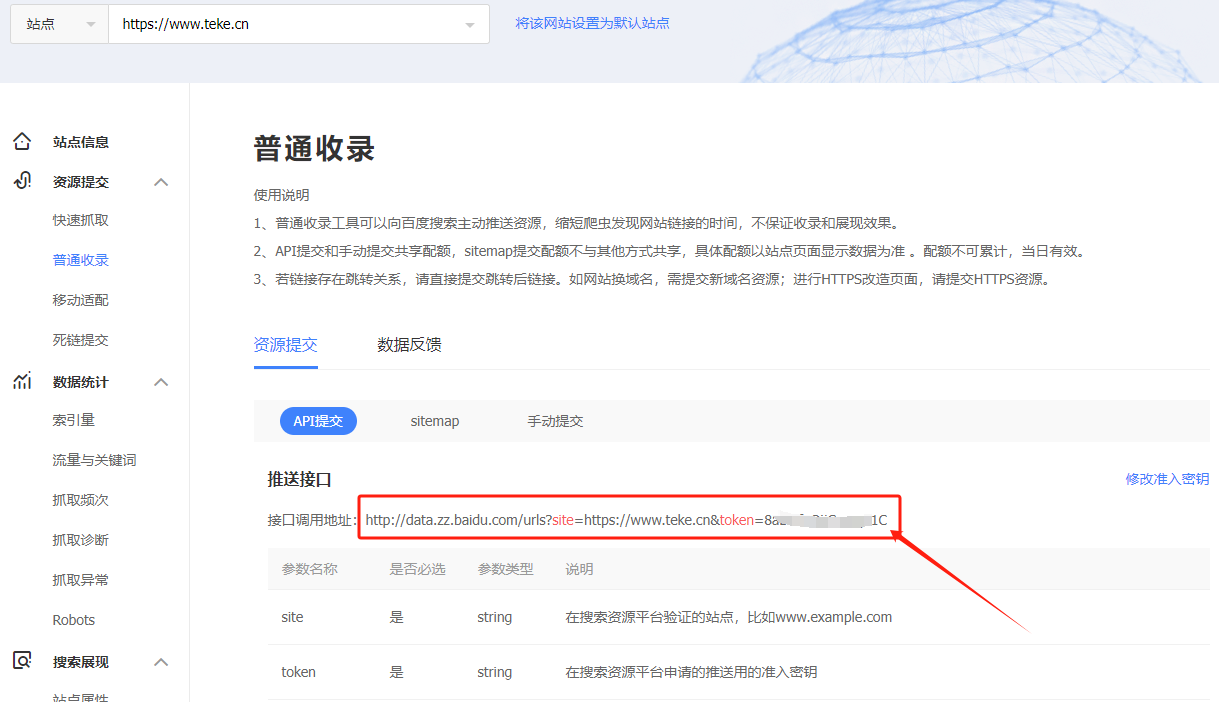Click the site row description with www.example.com
The height and width of the screenshot is (702, 1219).
729,617
